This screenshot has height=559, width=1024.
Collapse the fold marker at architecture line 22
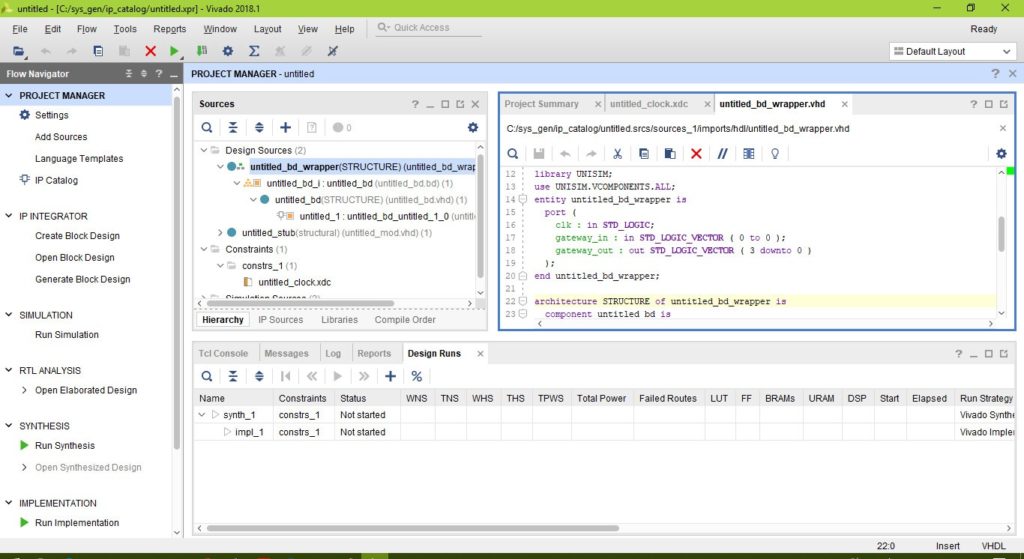pyautogui.click(x=524, y=301)
